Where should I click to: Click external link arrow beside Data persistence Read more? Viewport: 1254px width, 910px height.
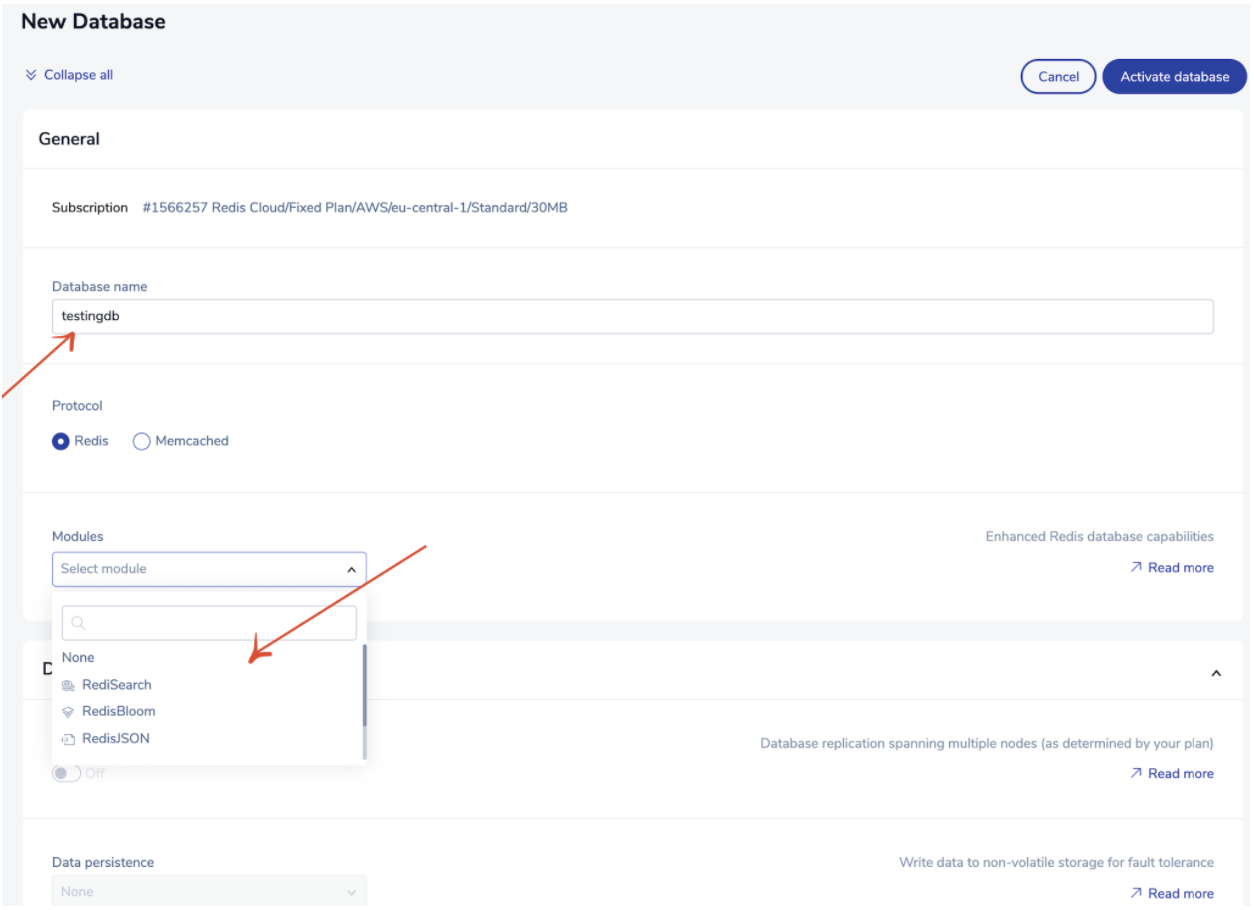1136,893
